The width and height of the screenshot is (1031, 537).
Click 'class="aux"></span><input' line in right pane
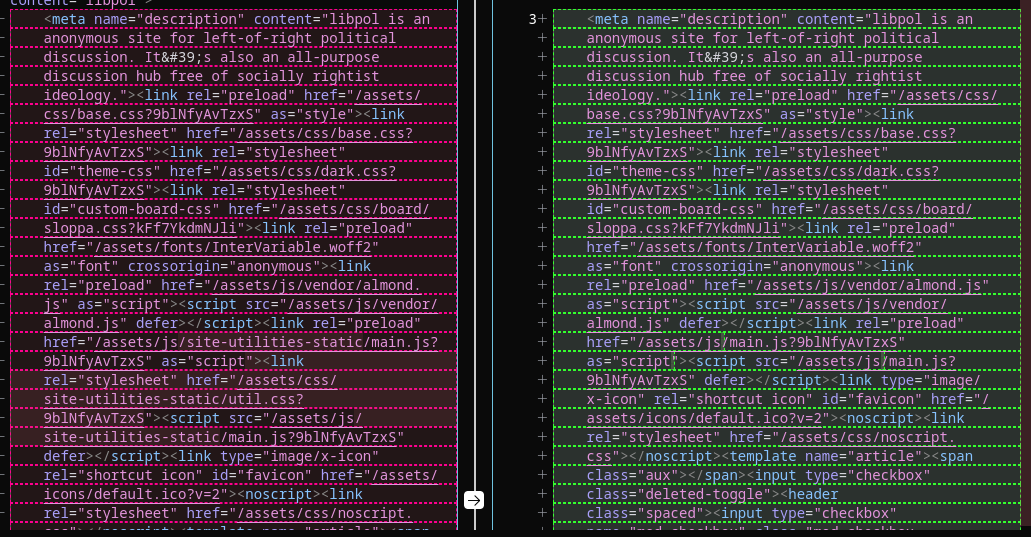tap(759, 475)
